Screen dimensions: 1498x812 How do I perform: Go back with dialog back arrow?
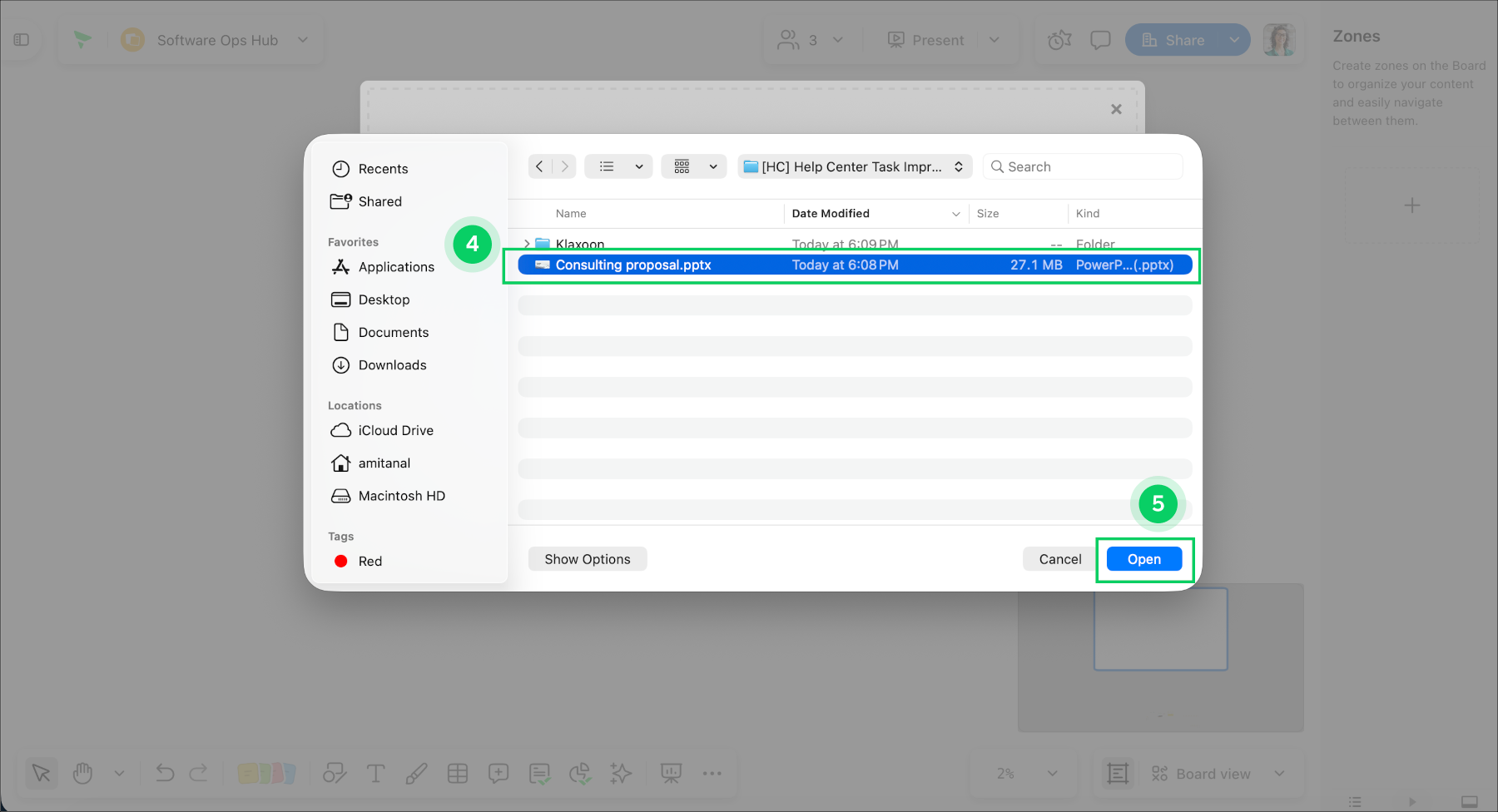click(539, 166)
